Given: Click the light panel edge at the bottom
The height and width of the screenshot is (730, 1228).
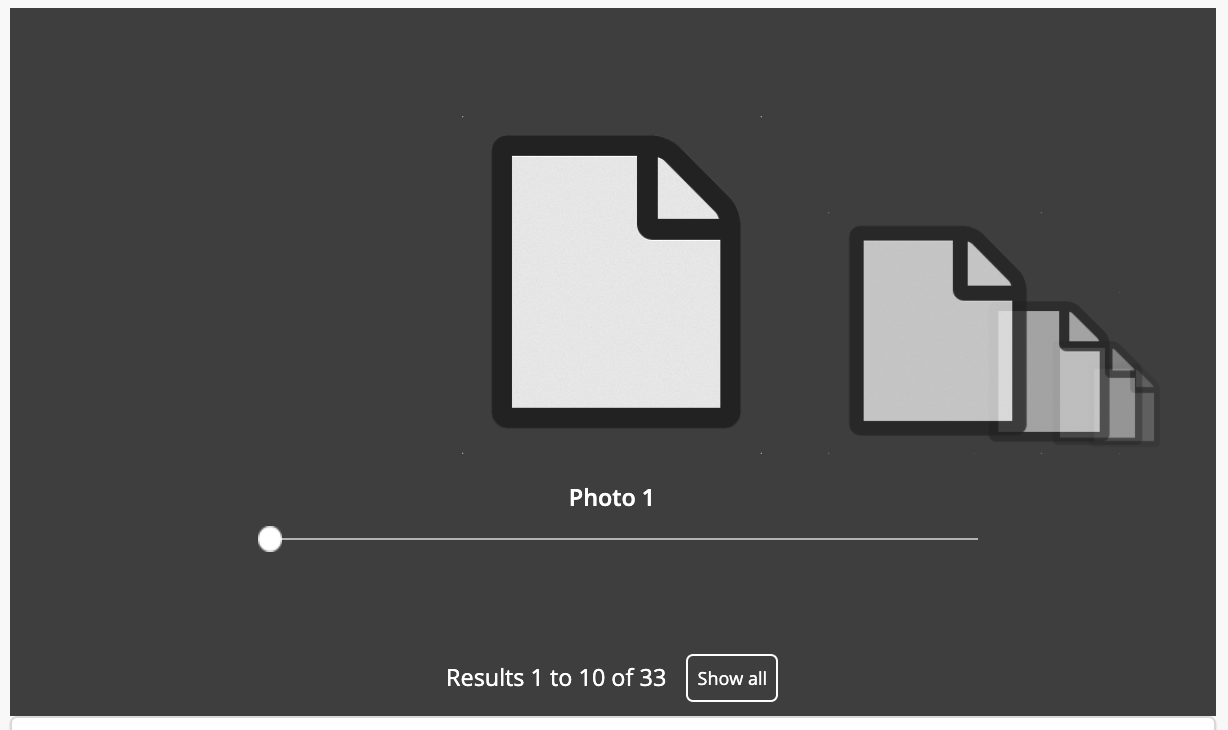Looking at the screenshot, I should [614, 724].
